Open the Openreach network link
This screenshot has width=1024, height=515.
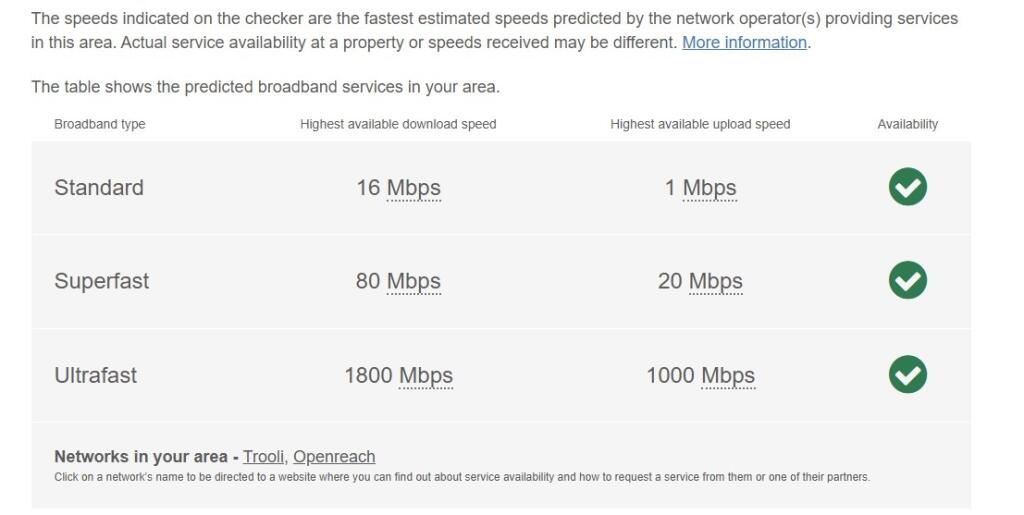pyautogui.click(x=334, y=456)
